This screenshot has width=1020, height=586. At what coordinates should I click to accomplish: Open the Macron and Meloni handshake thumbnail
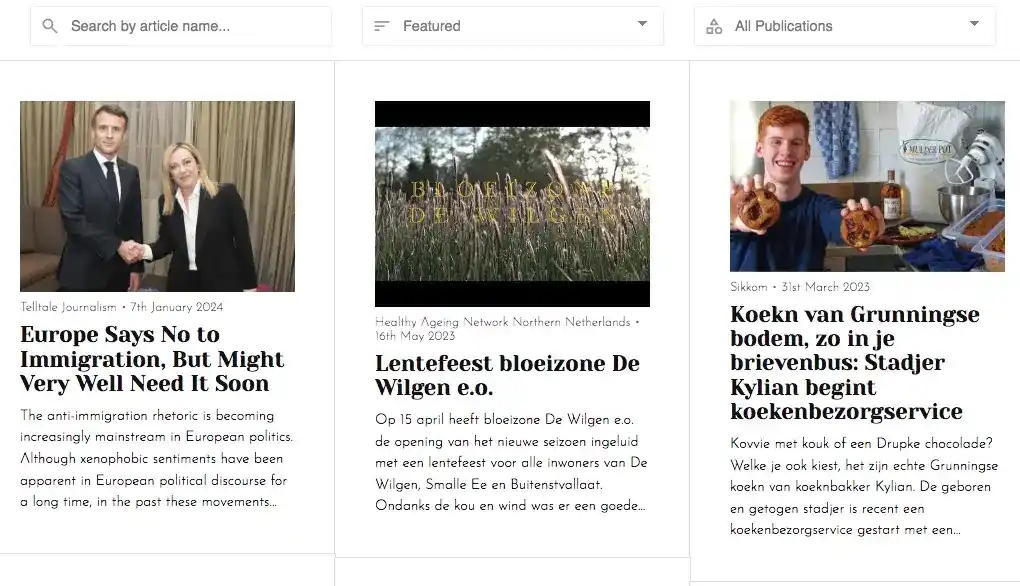[x=157, y=196]
